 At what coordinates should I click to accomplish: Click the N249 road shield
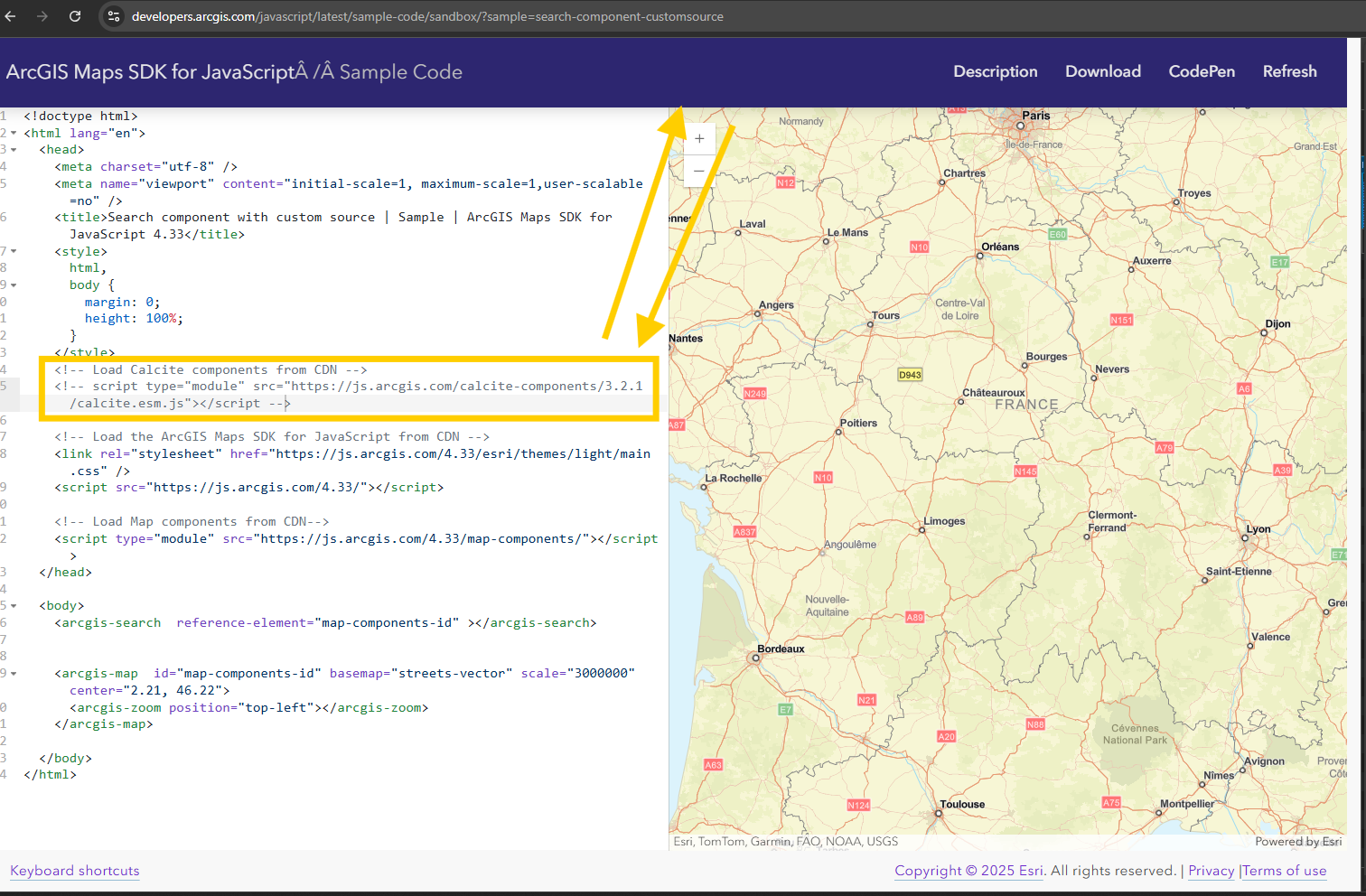coord(754,394)
